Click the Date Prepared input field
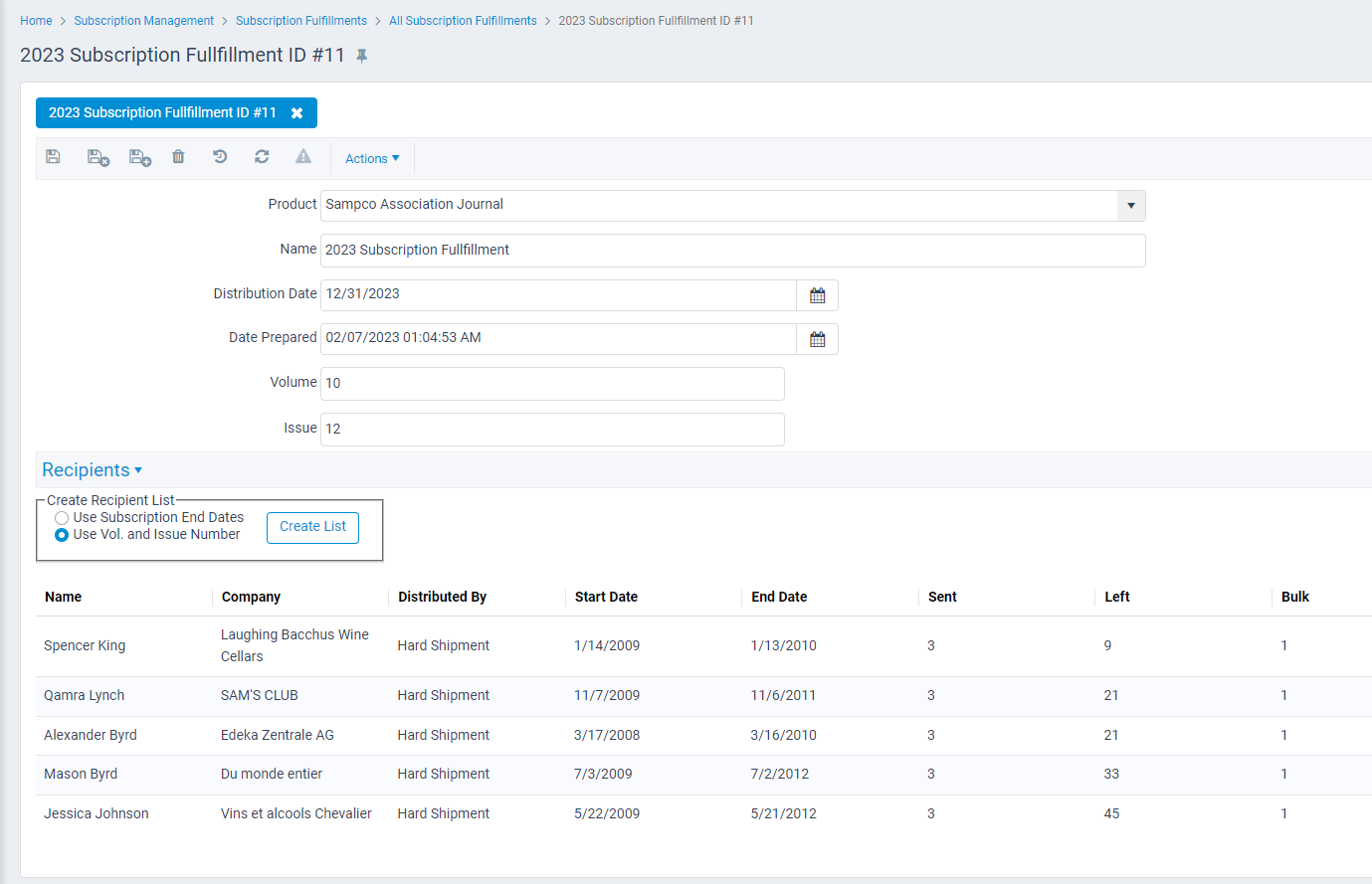This screenshot has height=884, width=1372. [558, 339]
